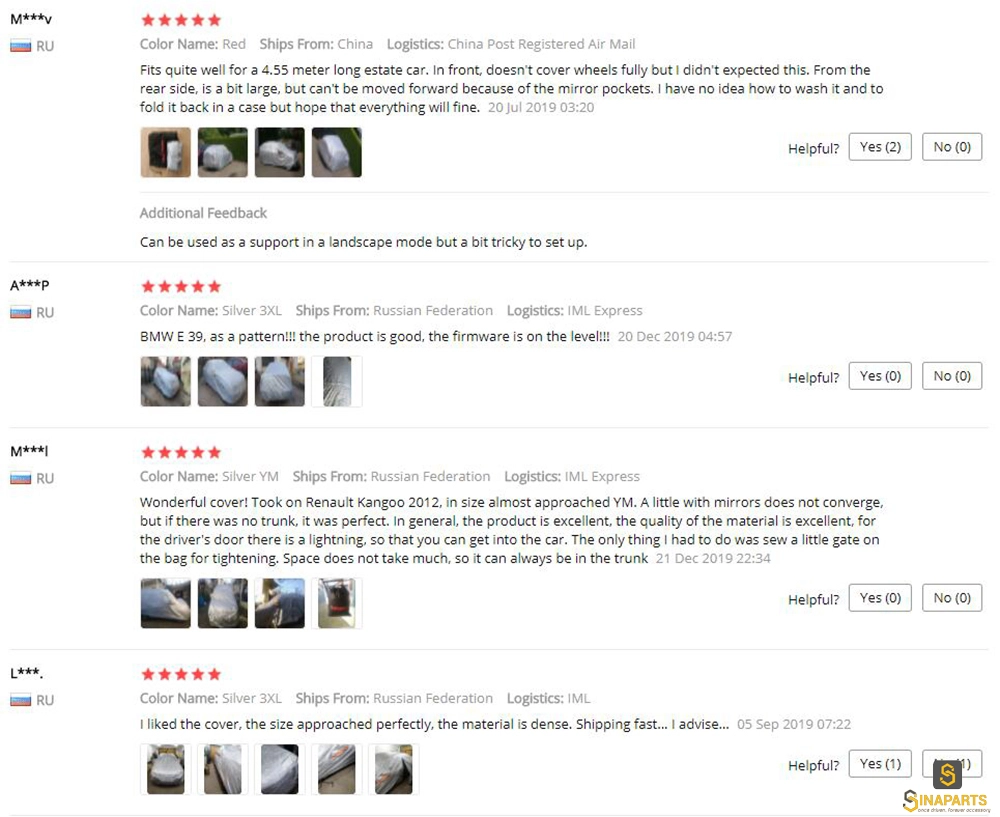Viewport: 1000px width, 817px height.
Task: Click Russian flag icon beside A***P
Action: coord(20,313)
